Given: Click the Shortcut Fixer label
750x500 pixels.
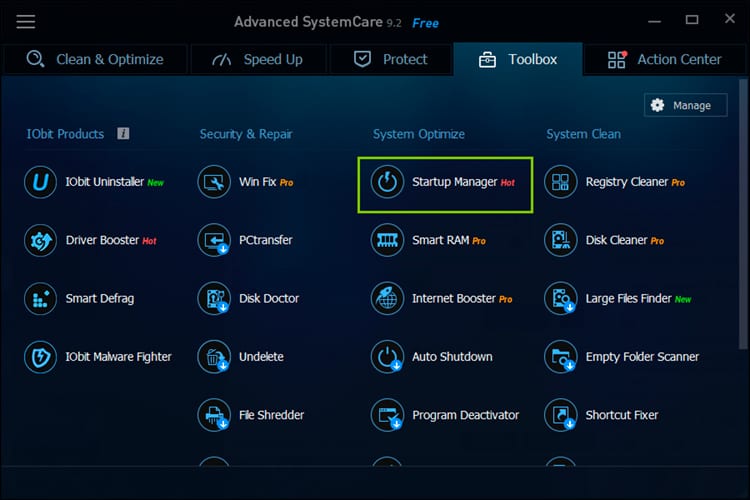Looking at the screenshot, I should 622,415.
